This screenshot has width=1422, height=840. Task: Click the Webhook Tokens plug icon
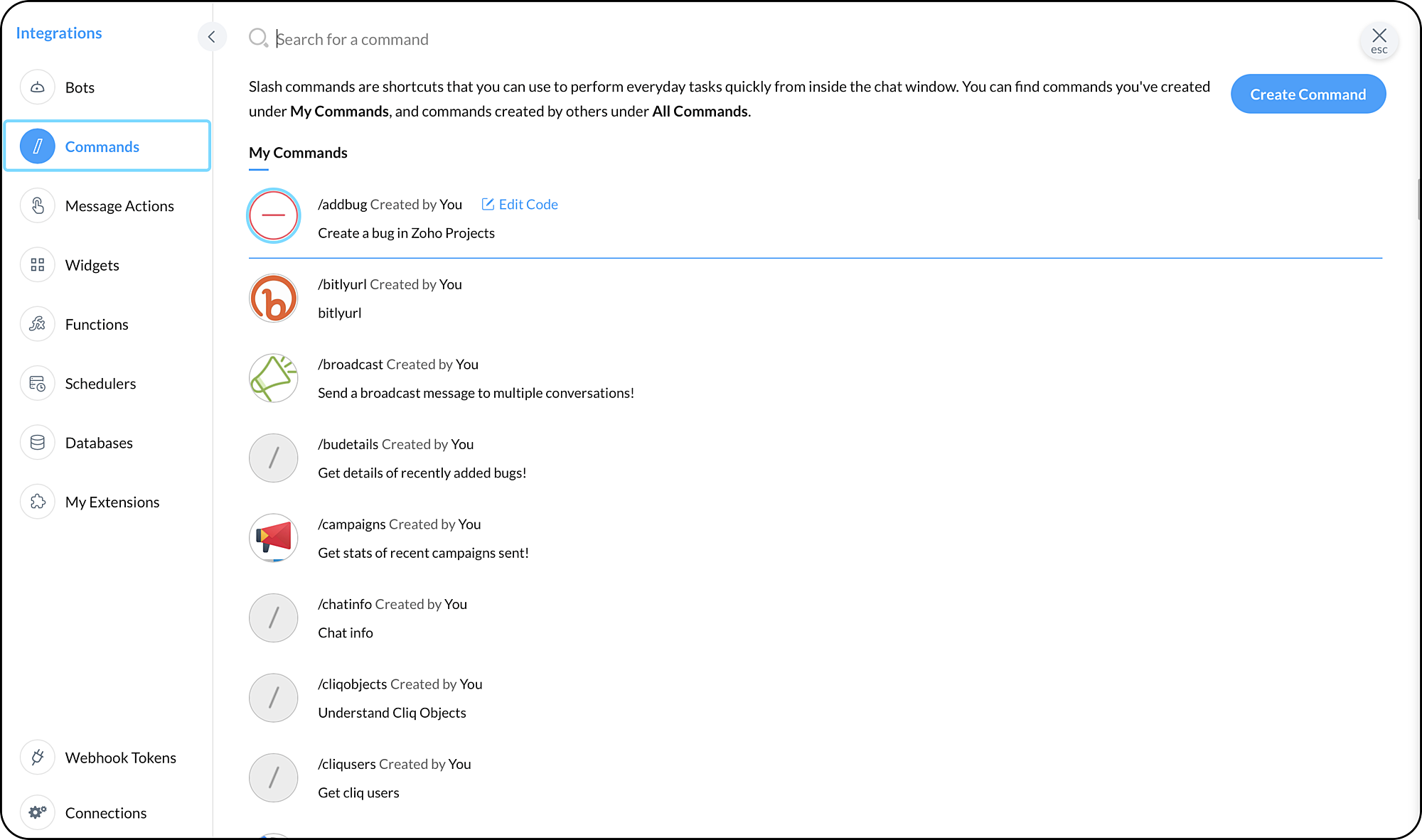coord(38,758)
